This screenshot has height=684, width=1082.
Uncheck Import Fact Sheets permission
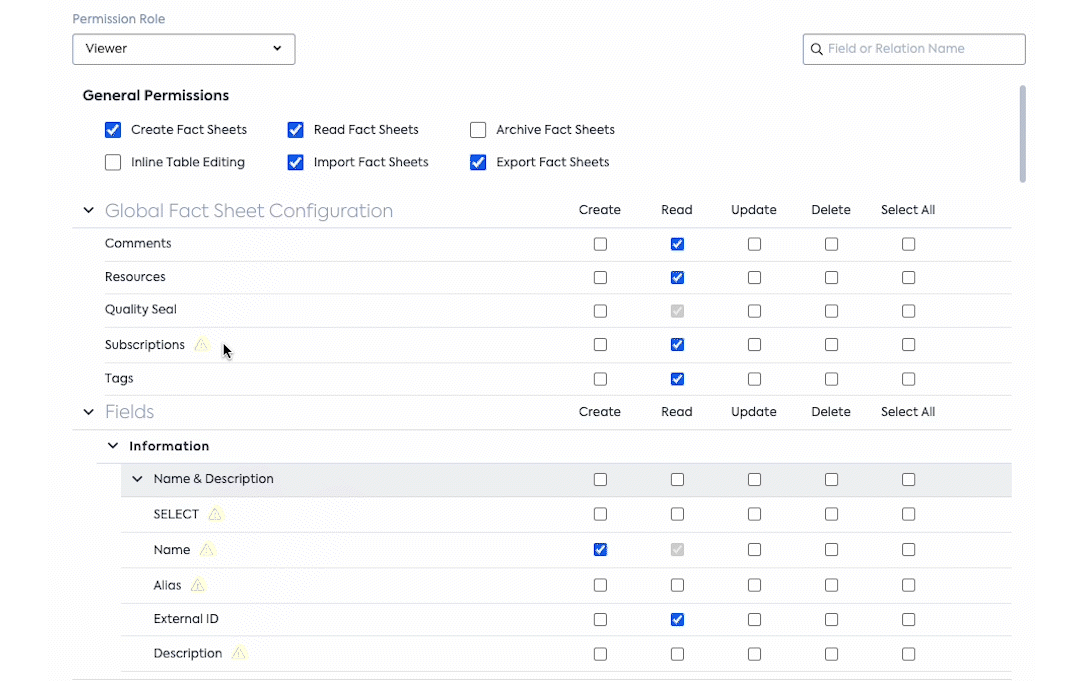tap(295, 162)
